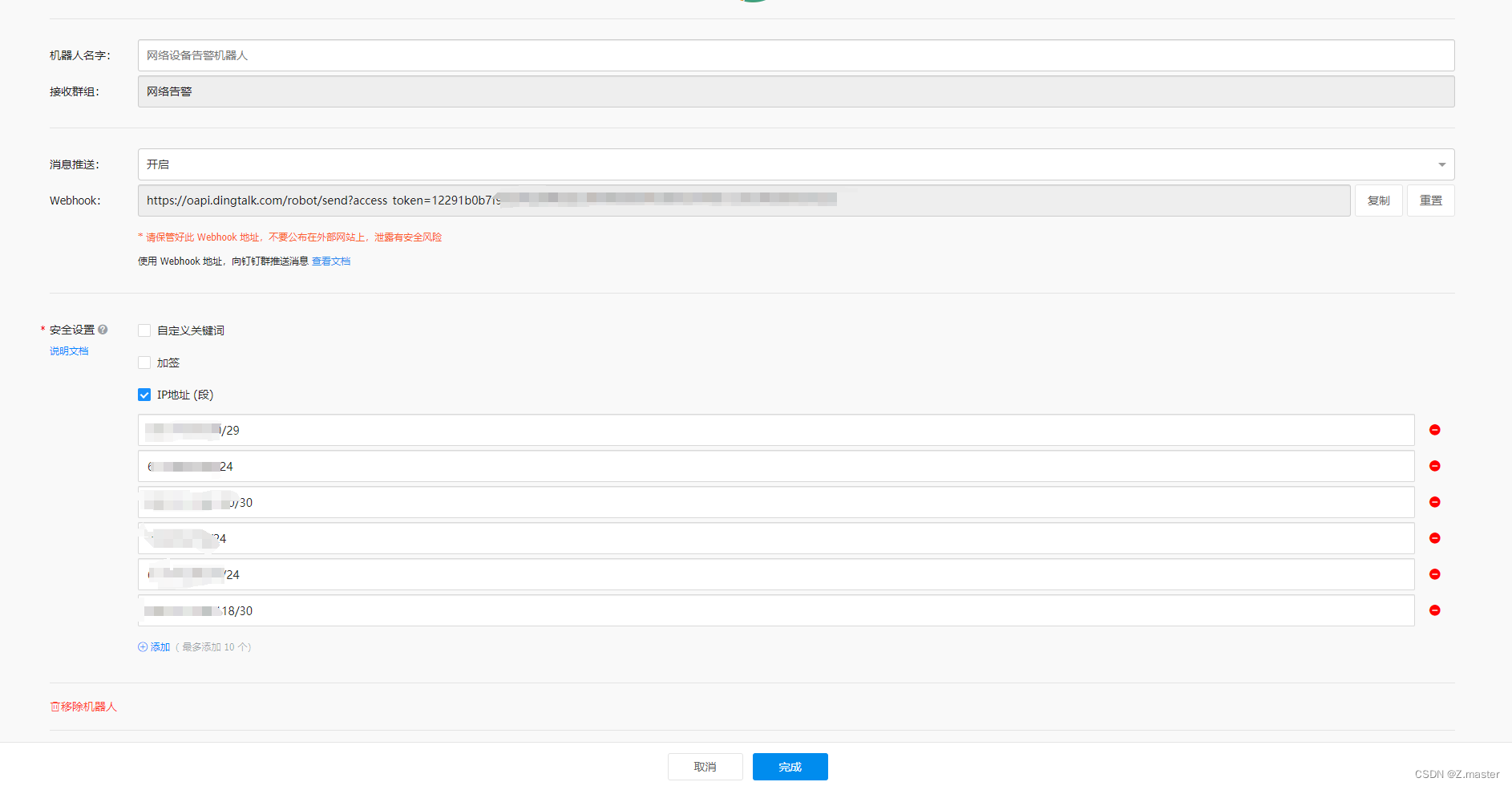The image size is (1512, 786).
Task: Click the IP input field ending in 18/30
Action: click(x=776, y=610)
